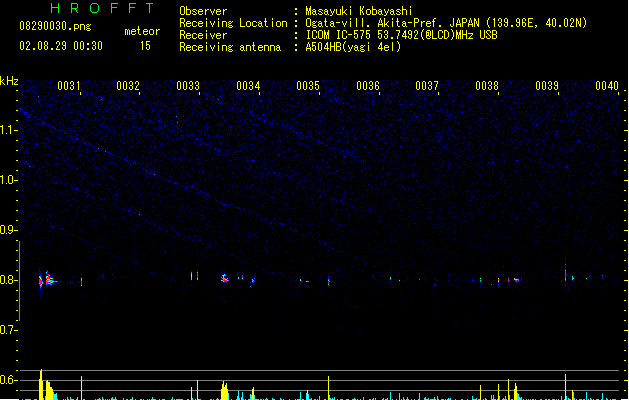Click location text Ogata-vill. Akita-Pref. JAPAN
This screenshot has width=629, height=400.
[x=393, y=23]
